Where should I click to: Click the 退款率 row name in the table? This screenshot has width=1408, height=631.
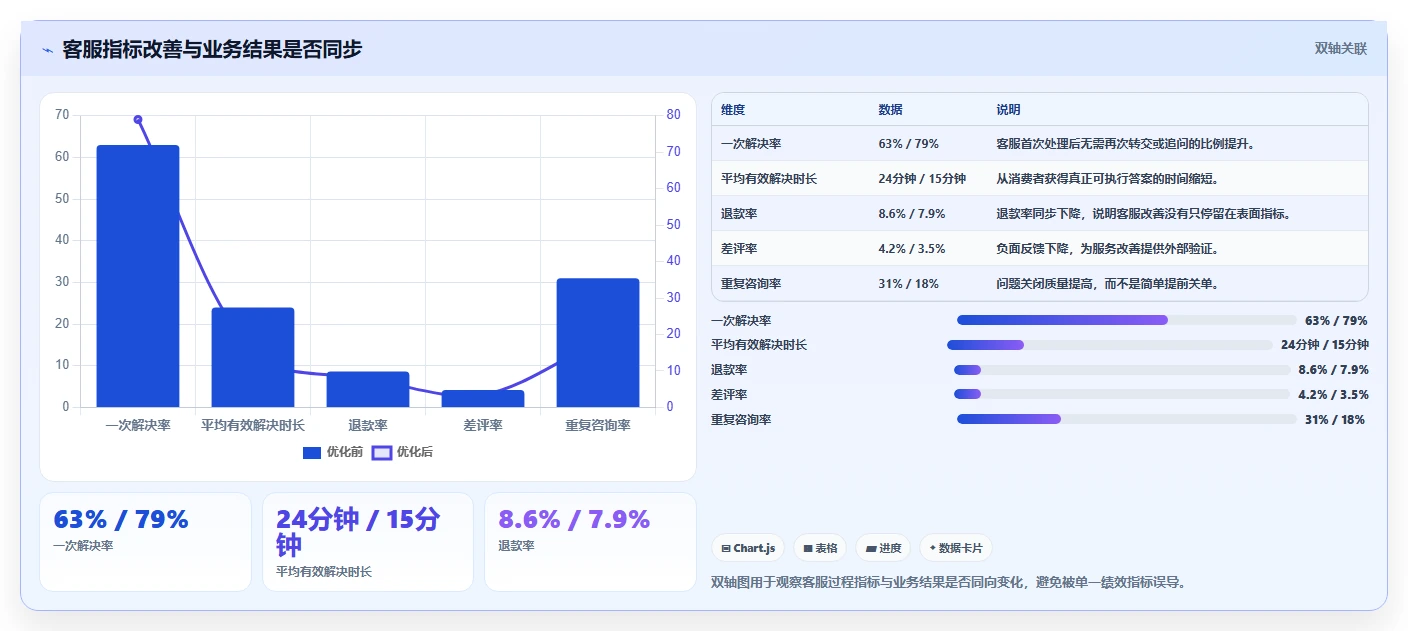click(x=739, y=214)
